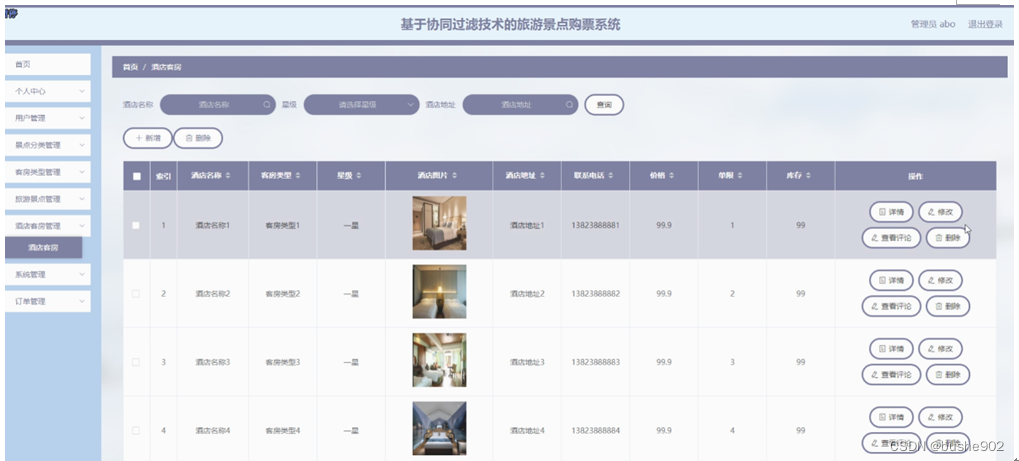Select 酒店客房 submenu item in sidebar
Viewport: 1019px width, 461px height.
pyautogui.click(x=44, y=248)
